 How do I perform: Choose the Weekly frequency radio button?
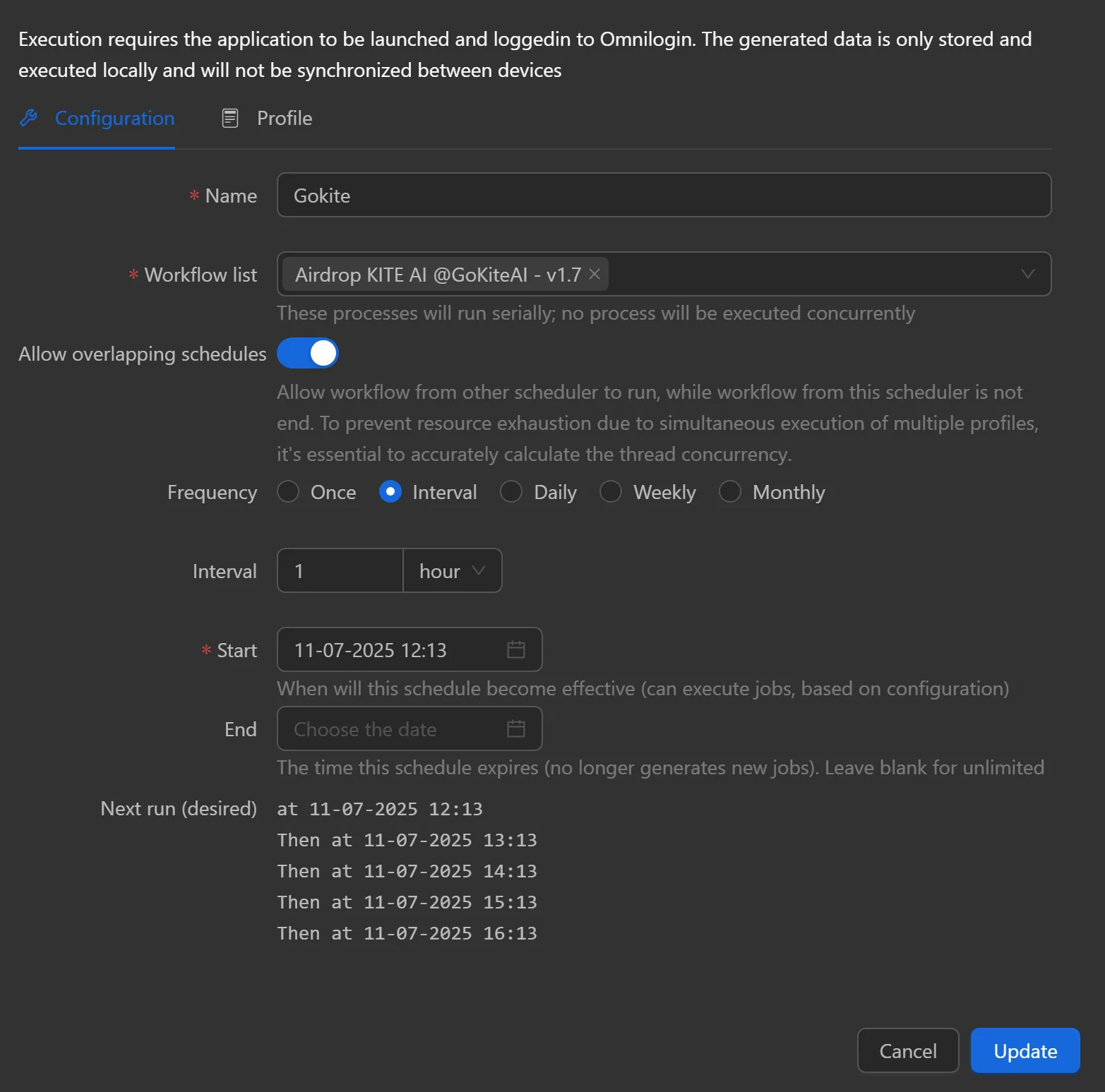point(611,491)
